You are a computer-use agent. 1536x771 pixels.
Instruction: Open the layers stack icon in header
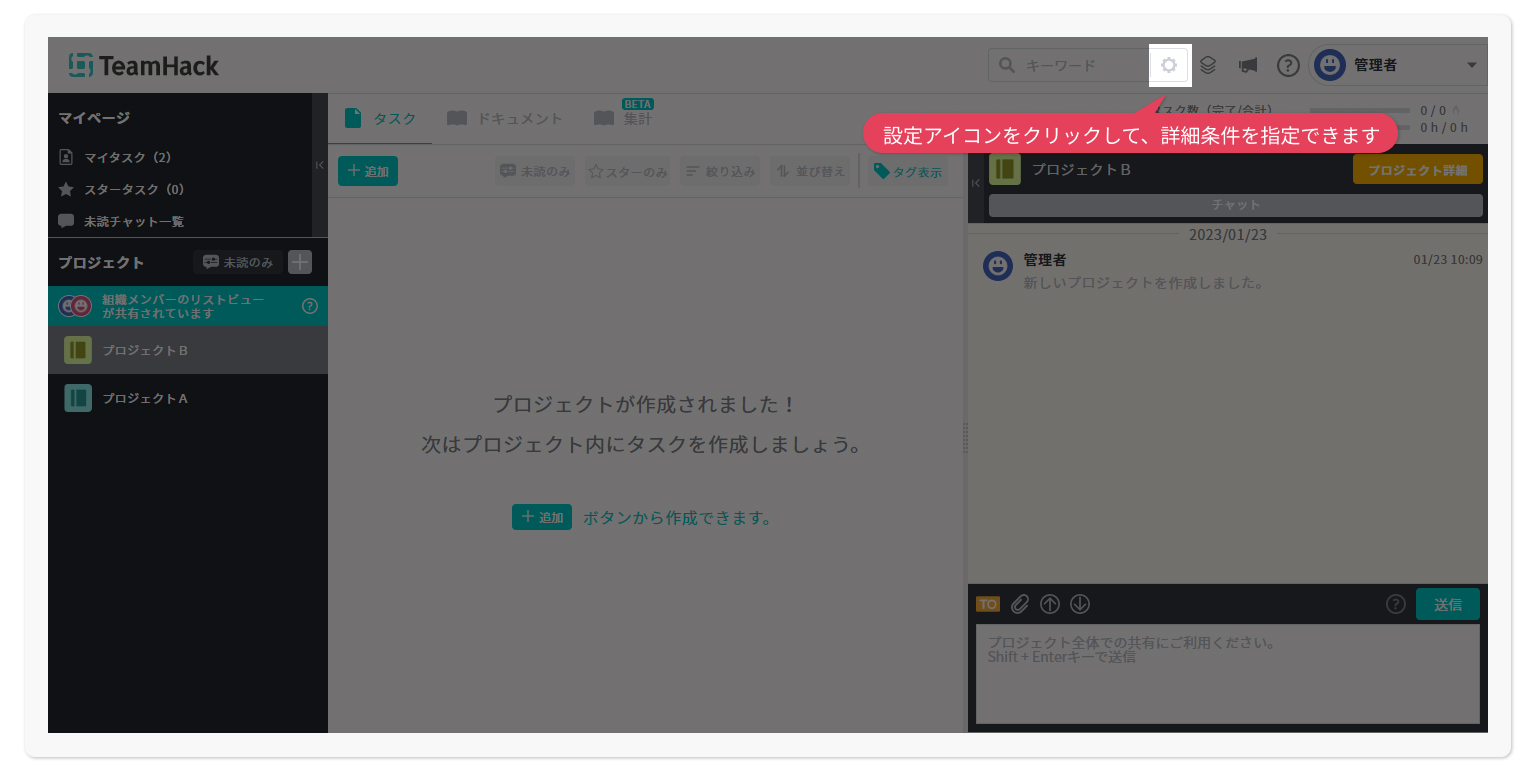pyautogui.click(x=1208, y=66)
